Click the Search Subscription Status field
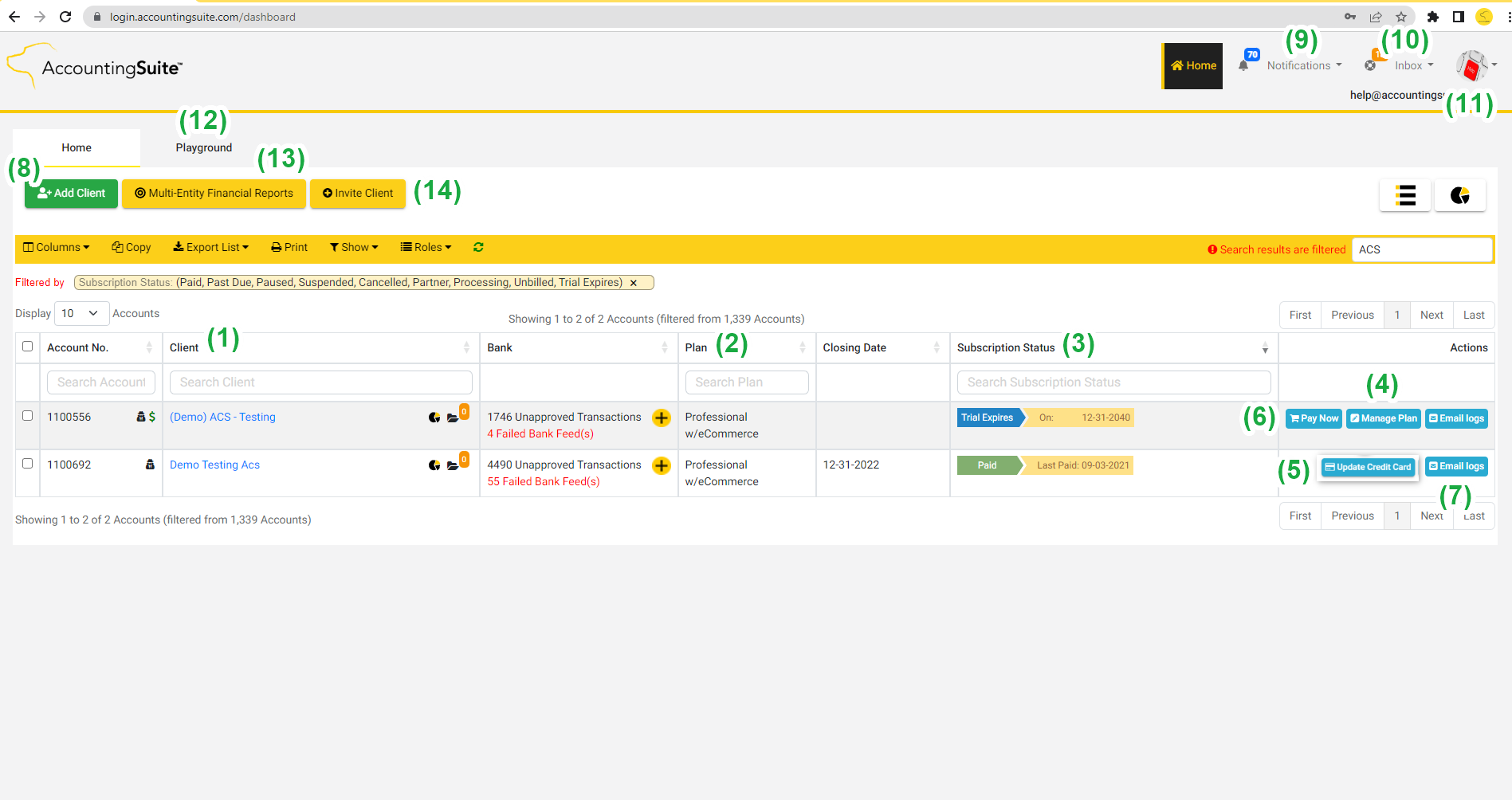The width and height of the screenshot is (1512, 800). point(1113,382)
